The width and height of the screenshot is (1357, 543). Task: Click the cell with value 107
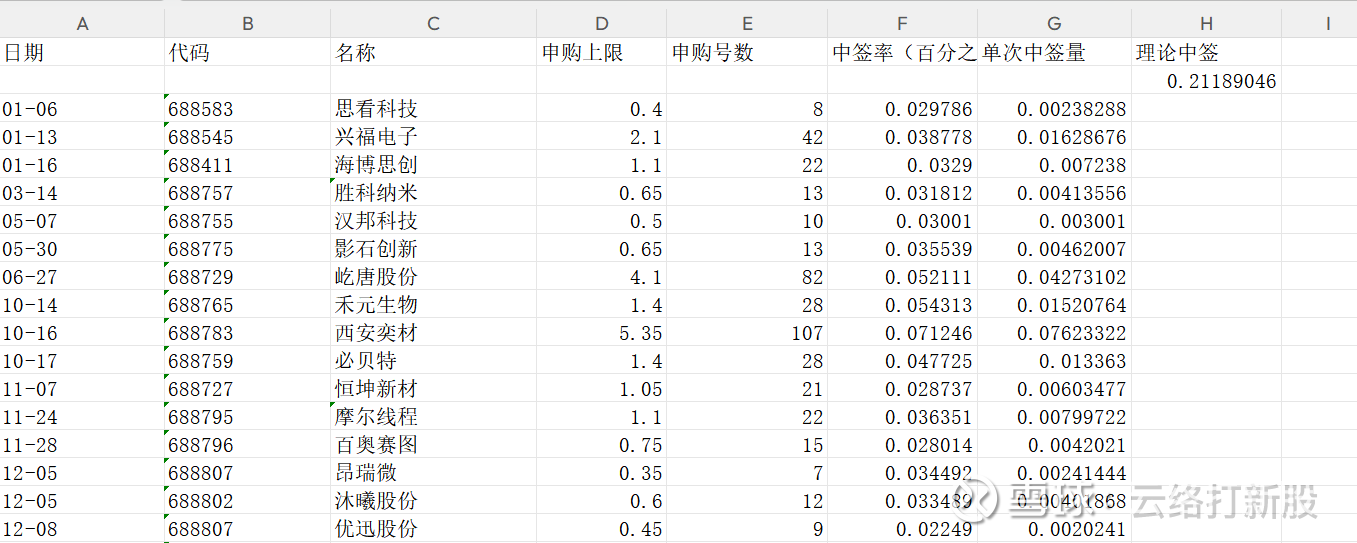[806, 333]
